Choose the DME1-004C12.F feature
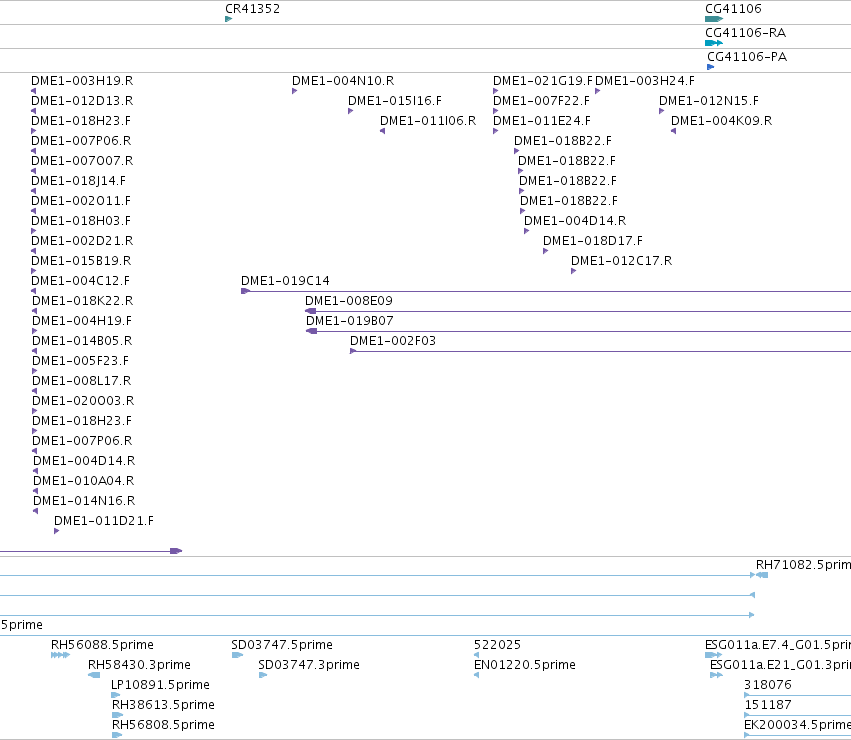 click(80, 281)
